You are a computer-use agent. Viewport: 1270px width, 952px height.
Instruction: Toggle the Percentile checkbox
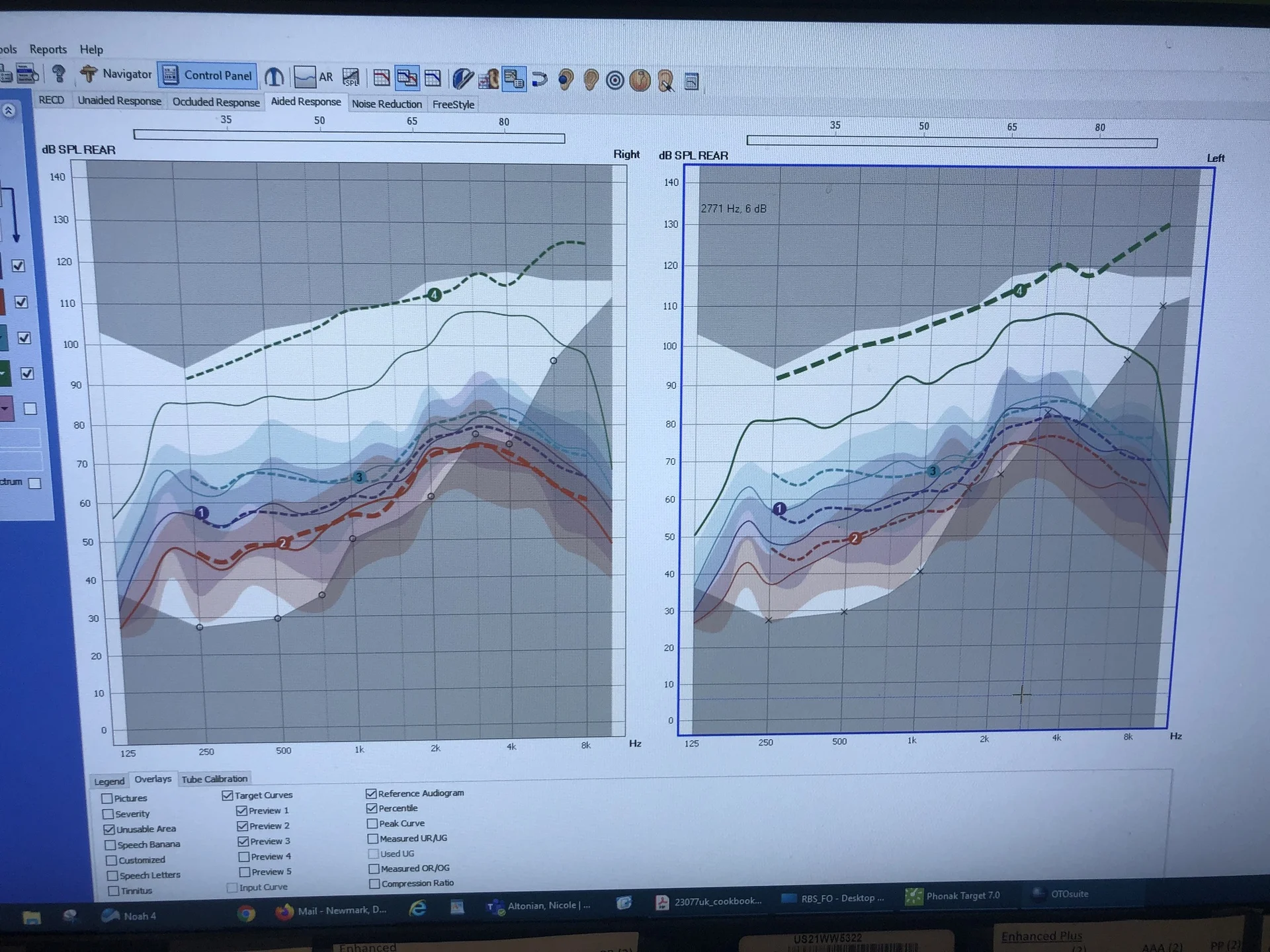tap(372, 809)
